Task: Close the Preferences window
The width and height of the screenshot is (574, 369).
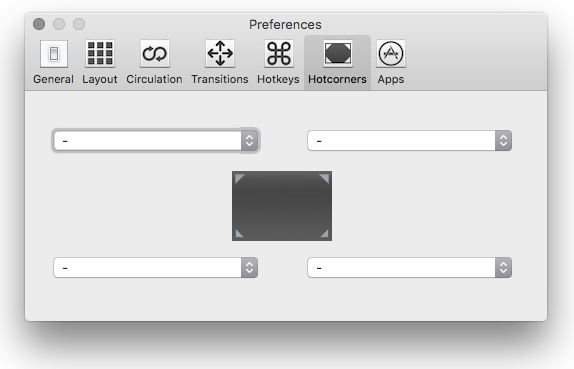Action: coord(39,24)
